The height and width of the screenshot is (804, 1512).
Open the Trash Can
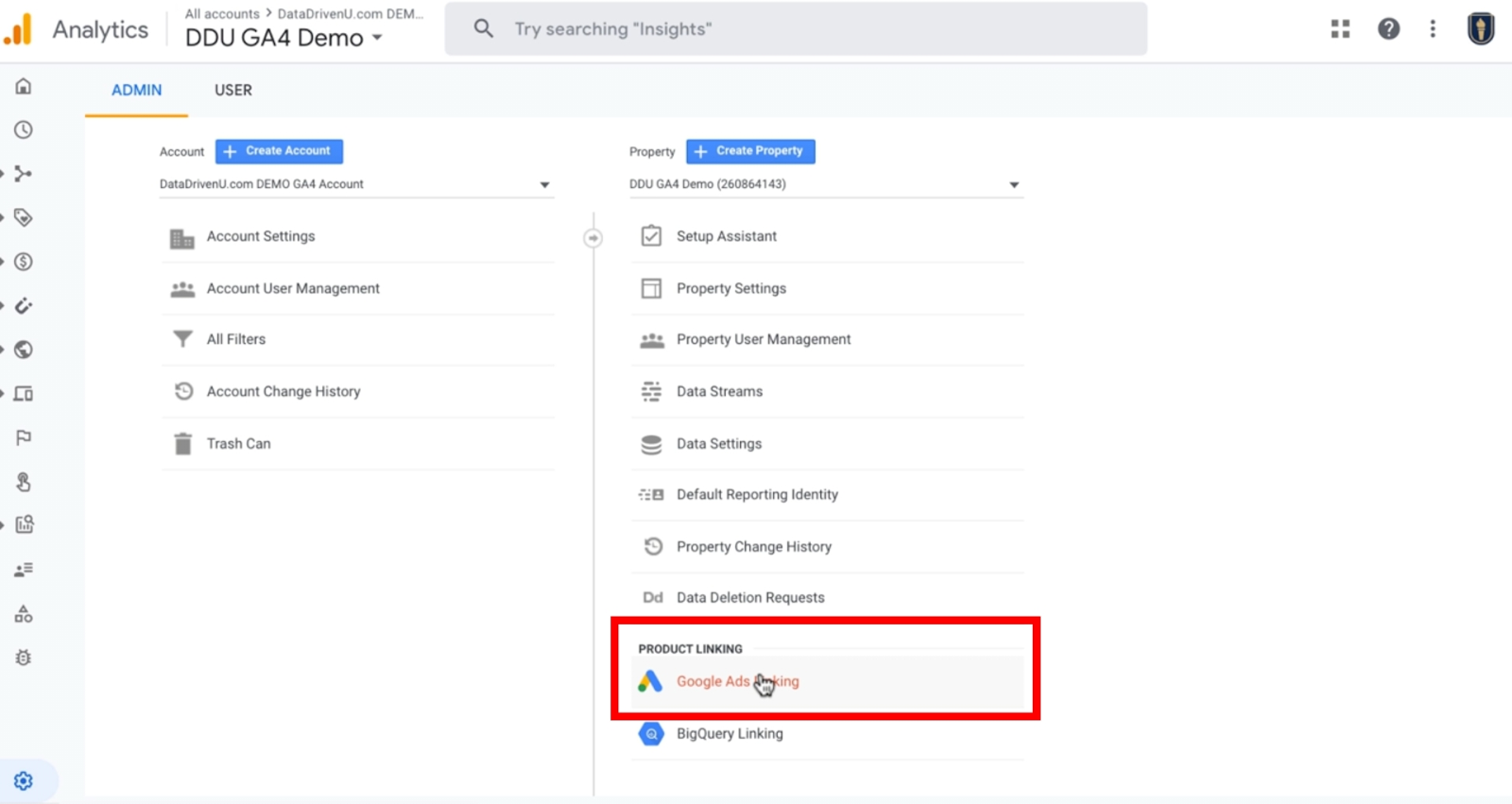pos(357,443)
